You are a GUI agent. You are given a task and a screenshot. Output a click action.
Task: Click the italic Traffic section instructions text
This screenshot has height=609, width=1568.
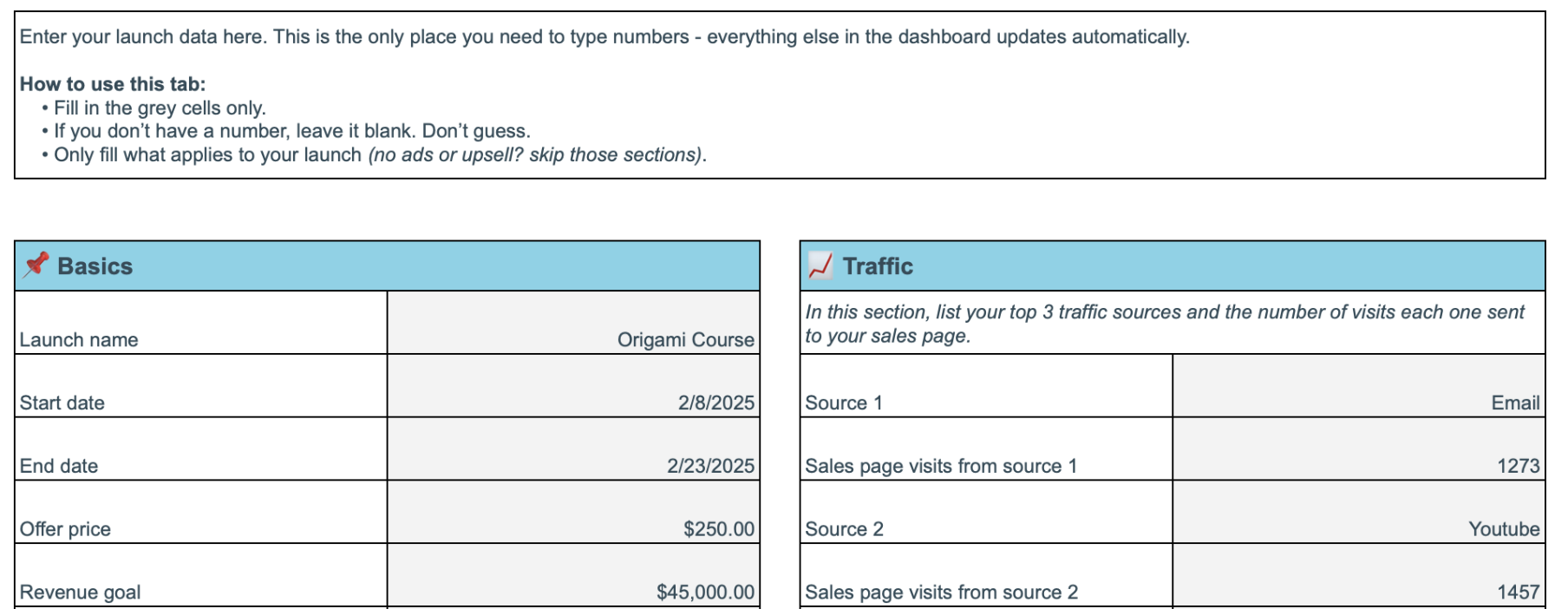1164,324
